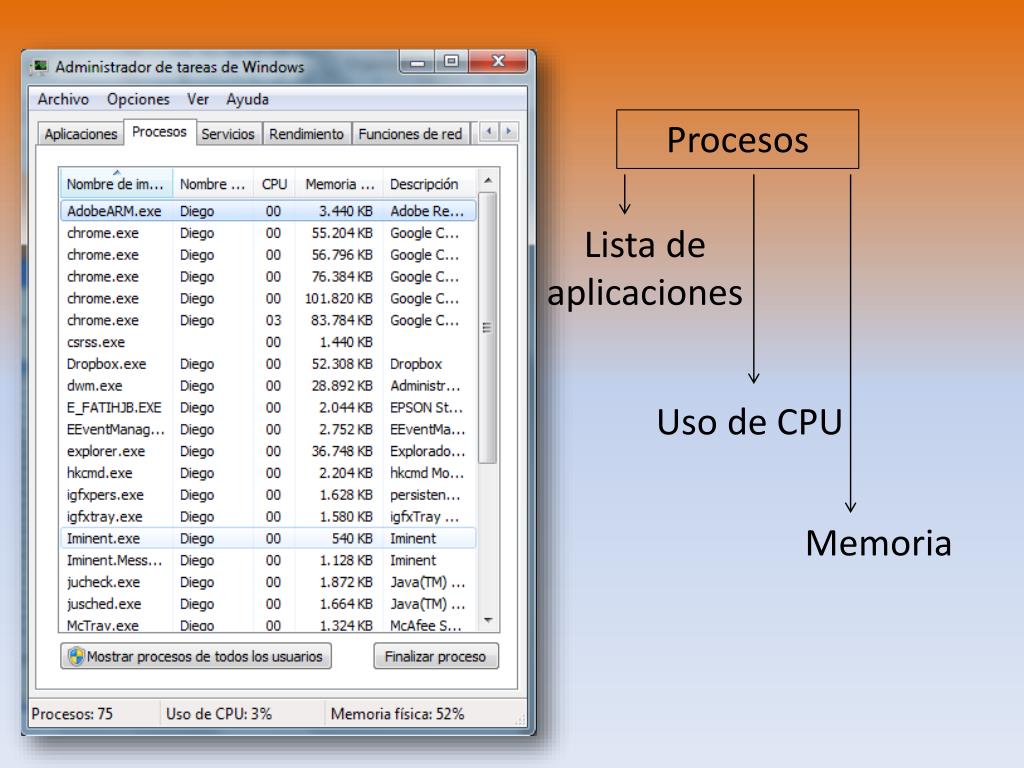Image resolution: width=1024 pixels, height=768 pixels.
Task: Sort by the Memoria column header
Action: (x=340, y=184)
